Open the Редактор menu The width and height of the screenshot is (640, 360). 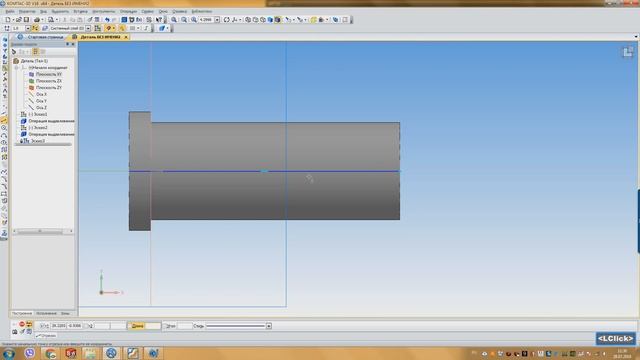27,11
